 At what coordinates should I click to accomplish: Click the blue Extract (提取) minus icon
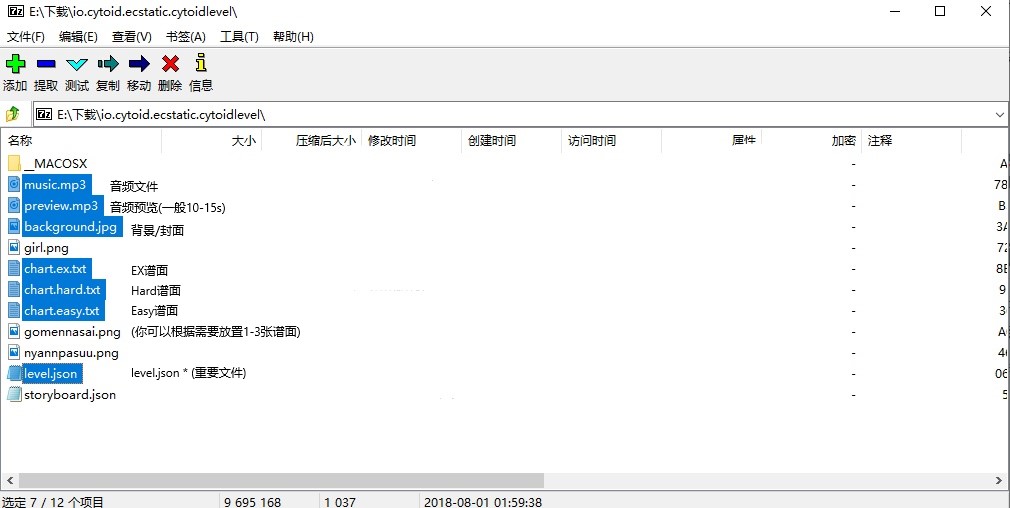click(x=46, y=65)
